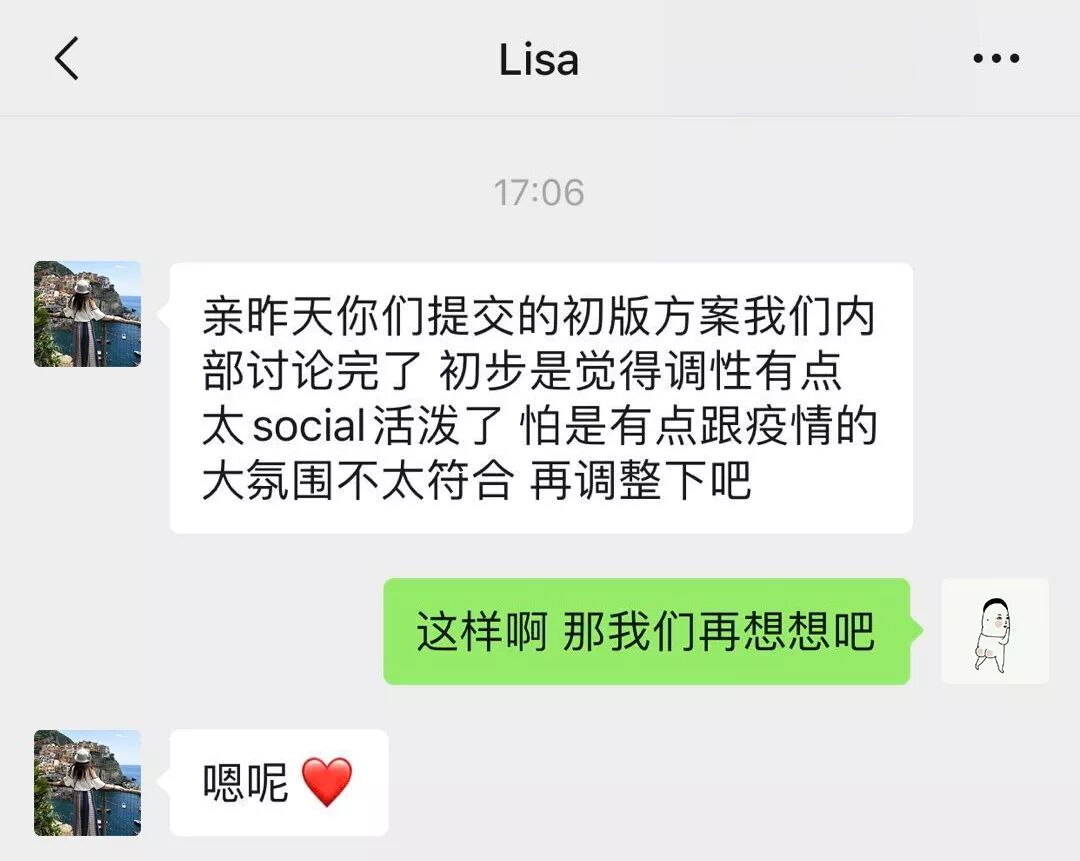Tap the line 大氛围不太符合 再调整下吧
Image resolution: width=1080 pixels, height=861 pixels.
[476, 480]
